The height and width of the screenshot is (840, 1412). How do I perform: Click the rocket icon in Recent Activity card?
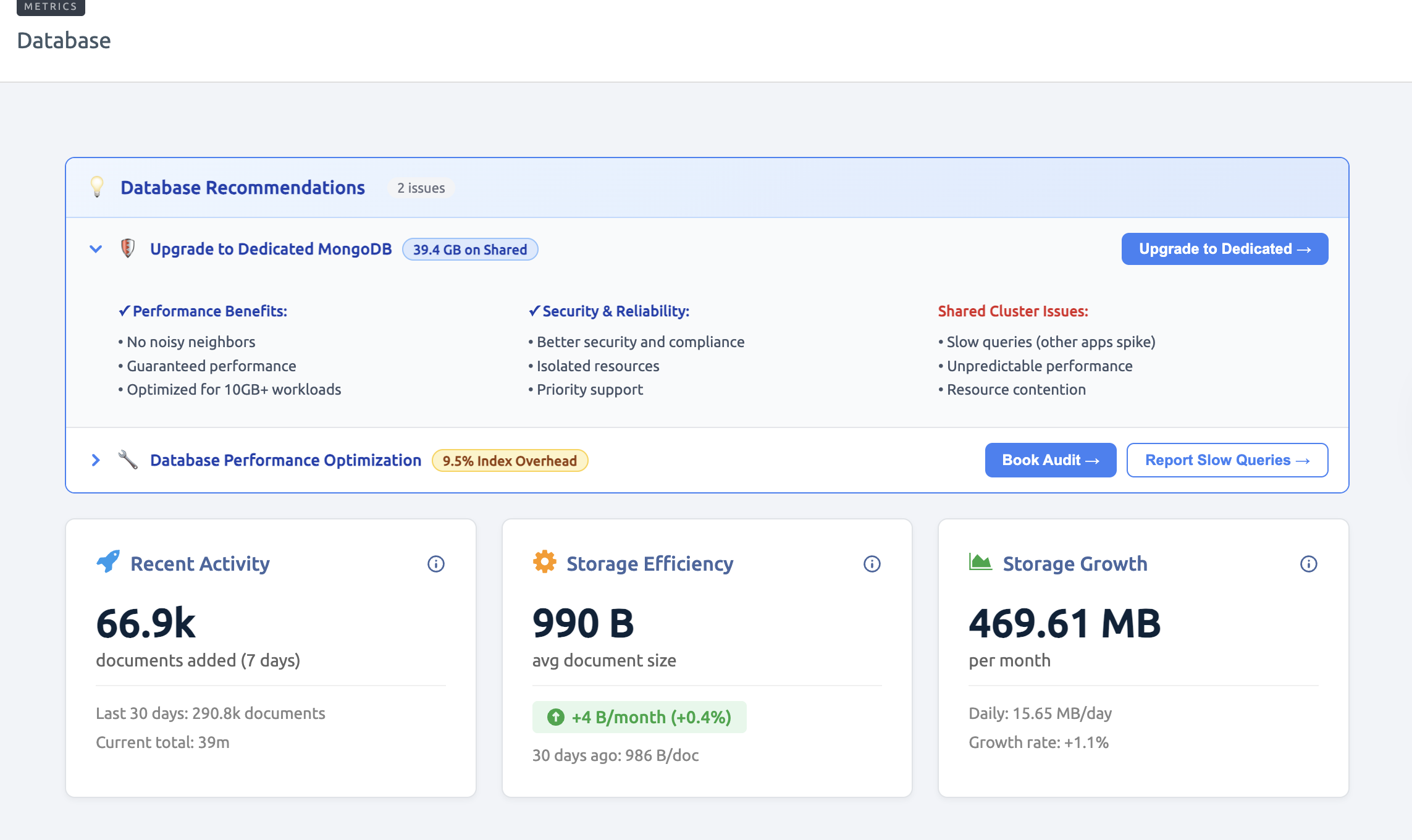[108, 562]
